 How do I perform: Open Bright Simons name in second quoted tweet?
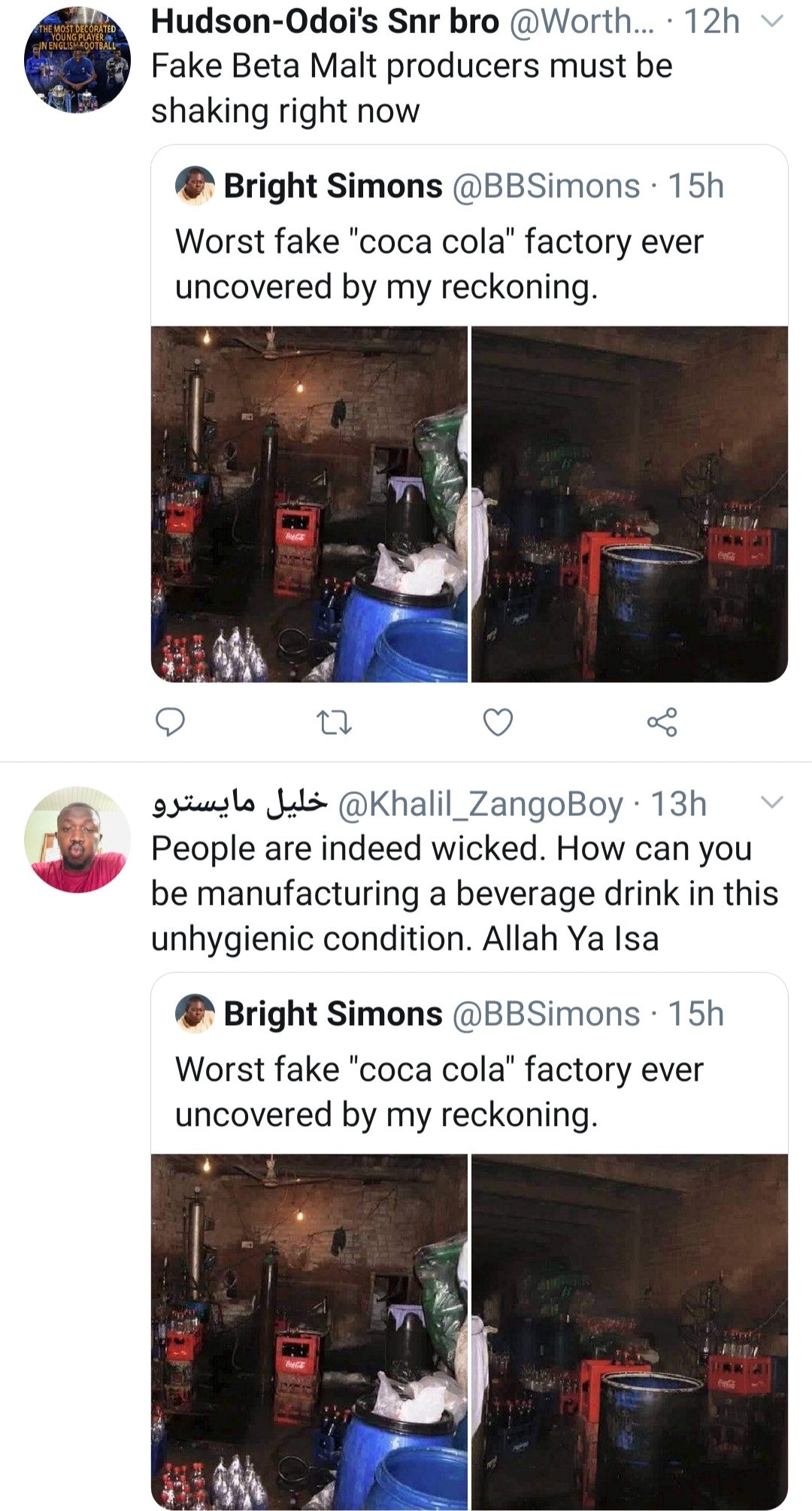pyautogui.click(x=333, y=1013)
